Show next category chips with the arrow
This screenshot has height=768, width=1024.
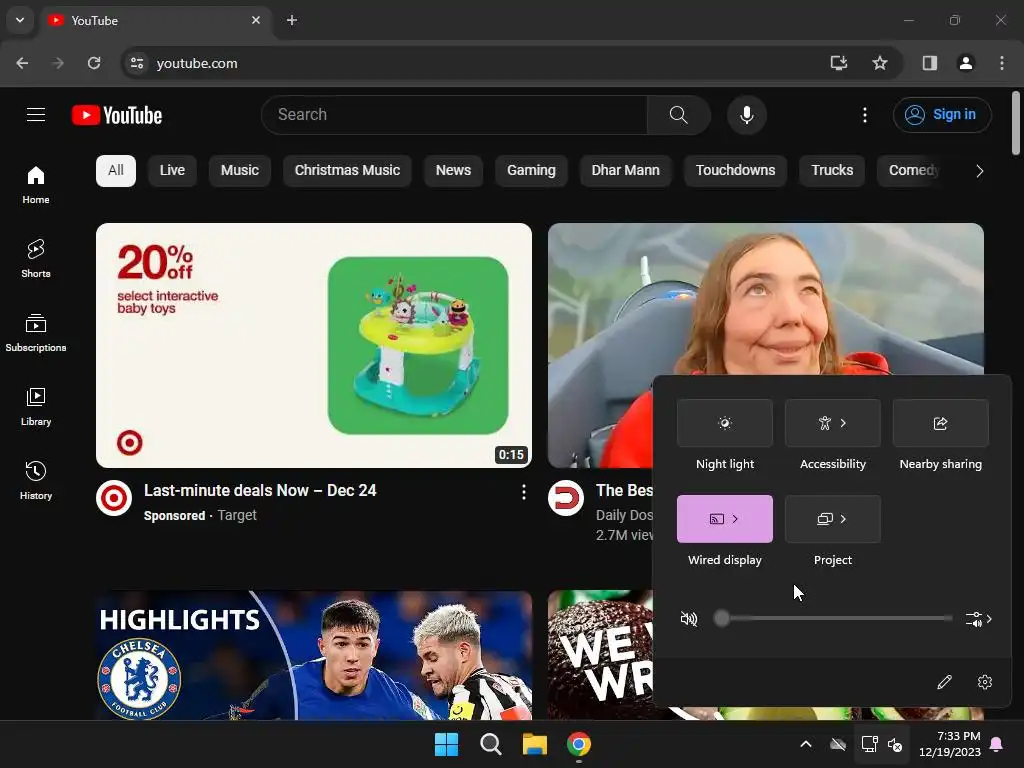tap(979, 171)
